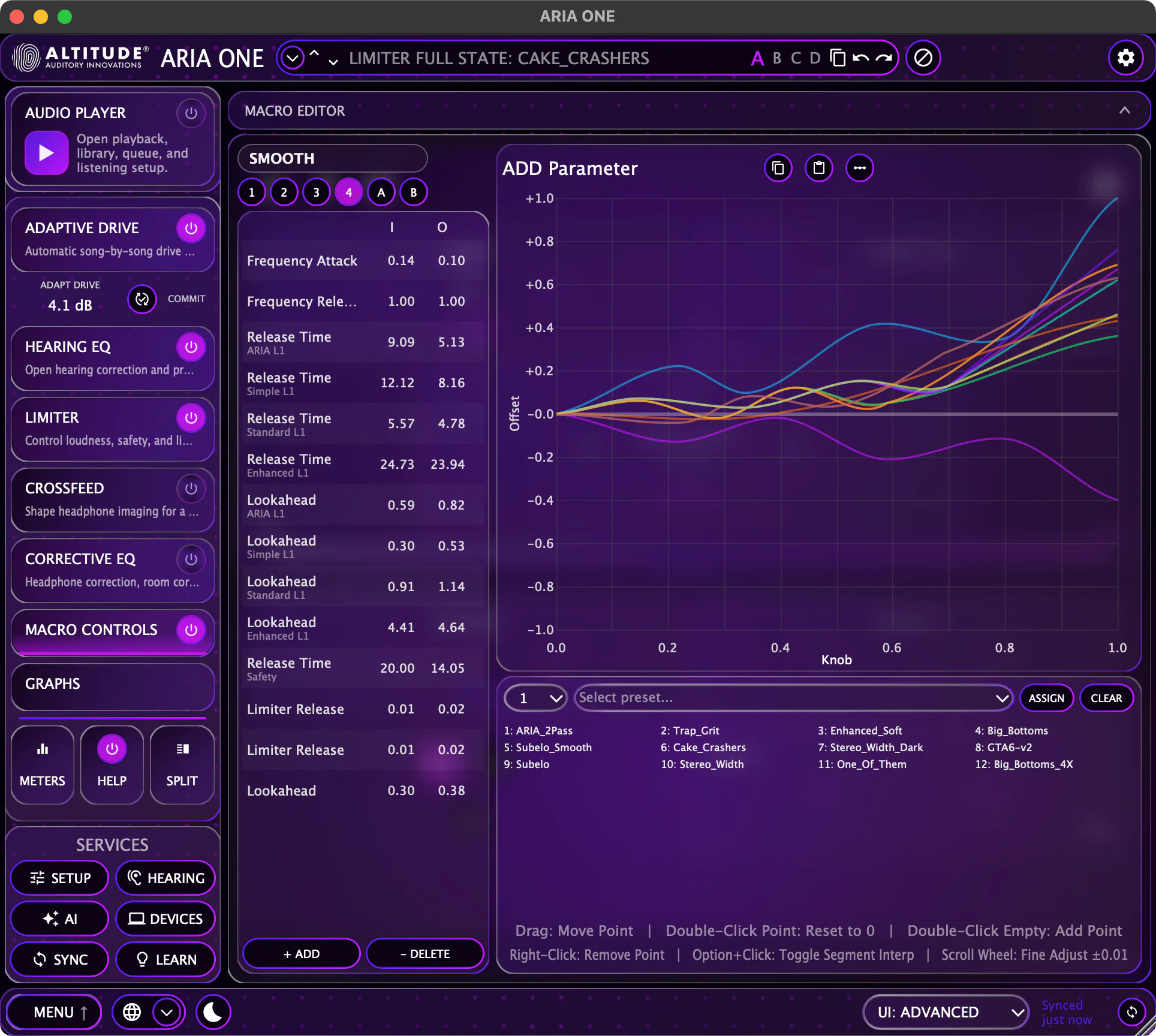Select previous preset with up arrow
The image size is (1156, 1036).
click(314, 54)
